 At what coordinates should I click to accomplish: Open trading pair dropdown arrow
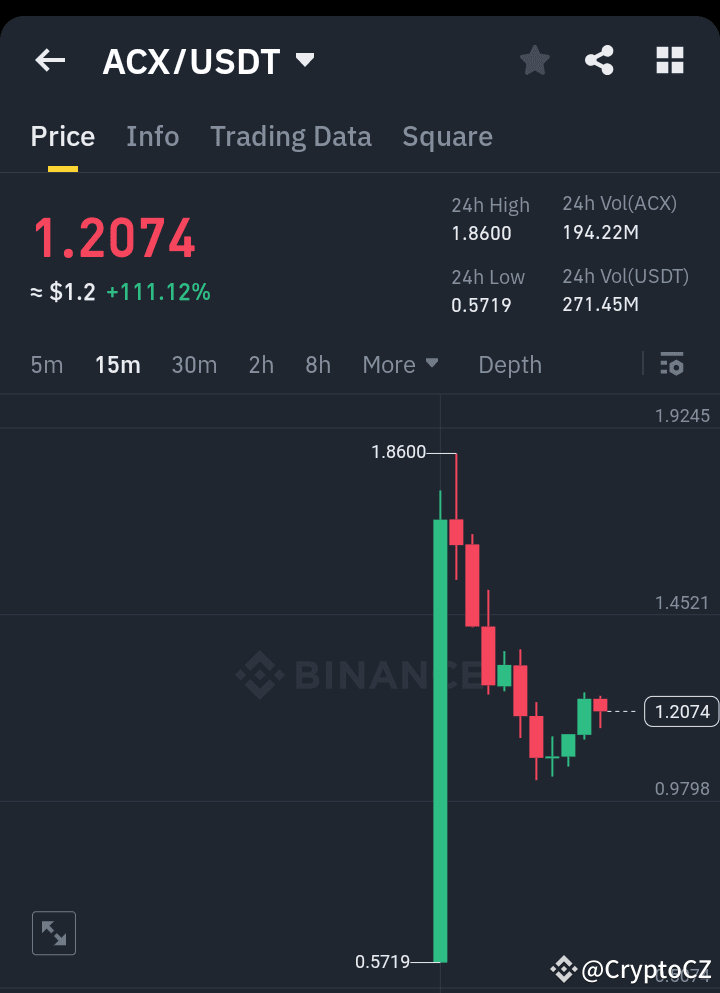tap(305, 58)
